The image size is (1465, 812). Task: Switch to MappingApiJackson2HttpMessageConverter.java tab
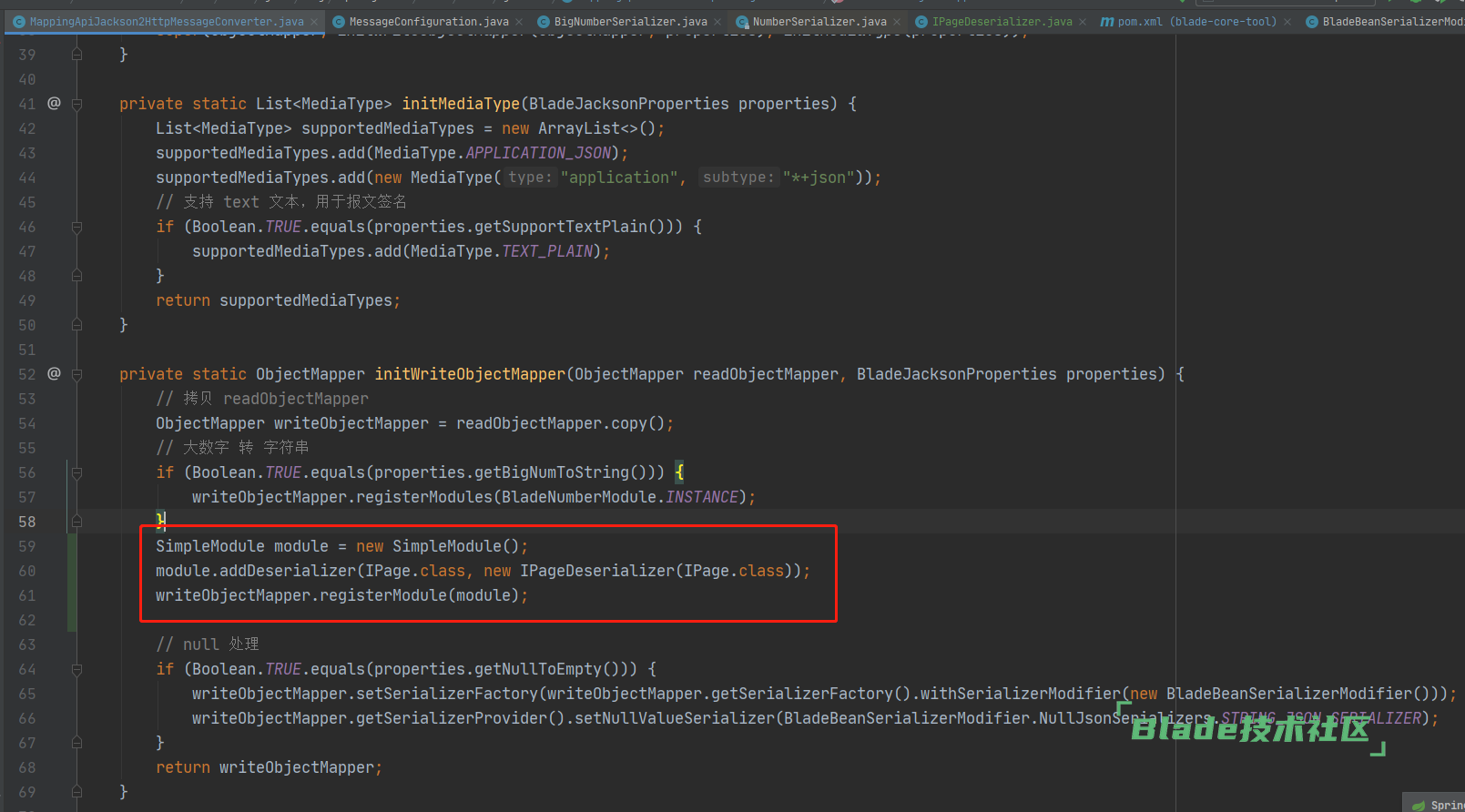167,21
